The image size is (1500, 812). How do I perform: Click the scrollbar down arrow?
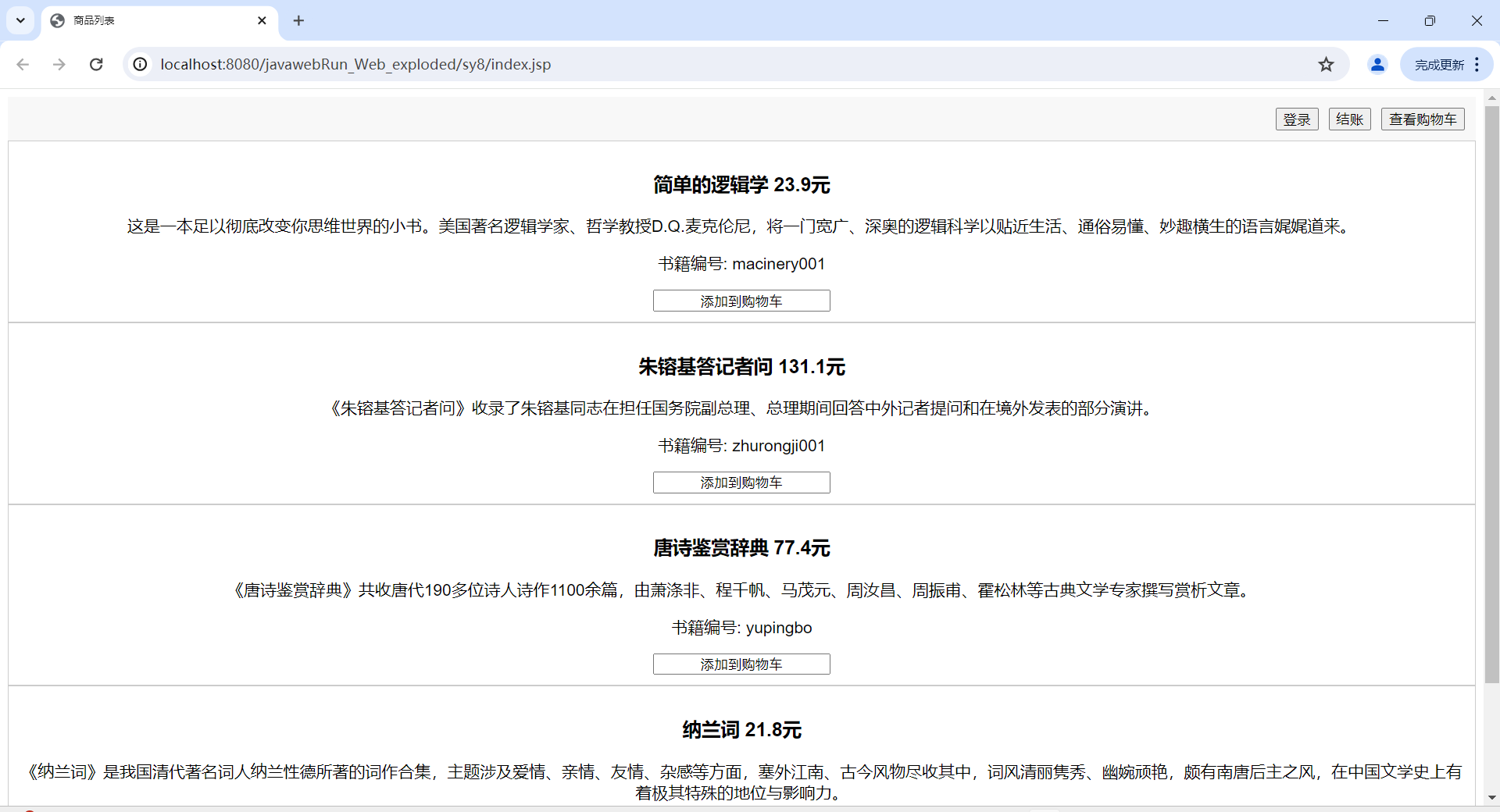click(x=1492, y=798)
